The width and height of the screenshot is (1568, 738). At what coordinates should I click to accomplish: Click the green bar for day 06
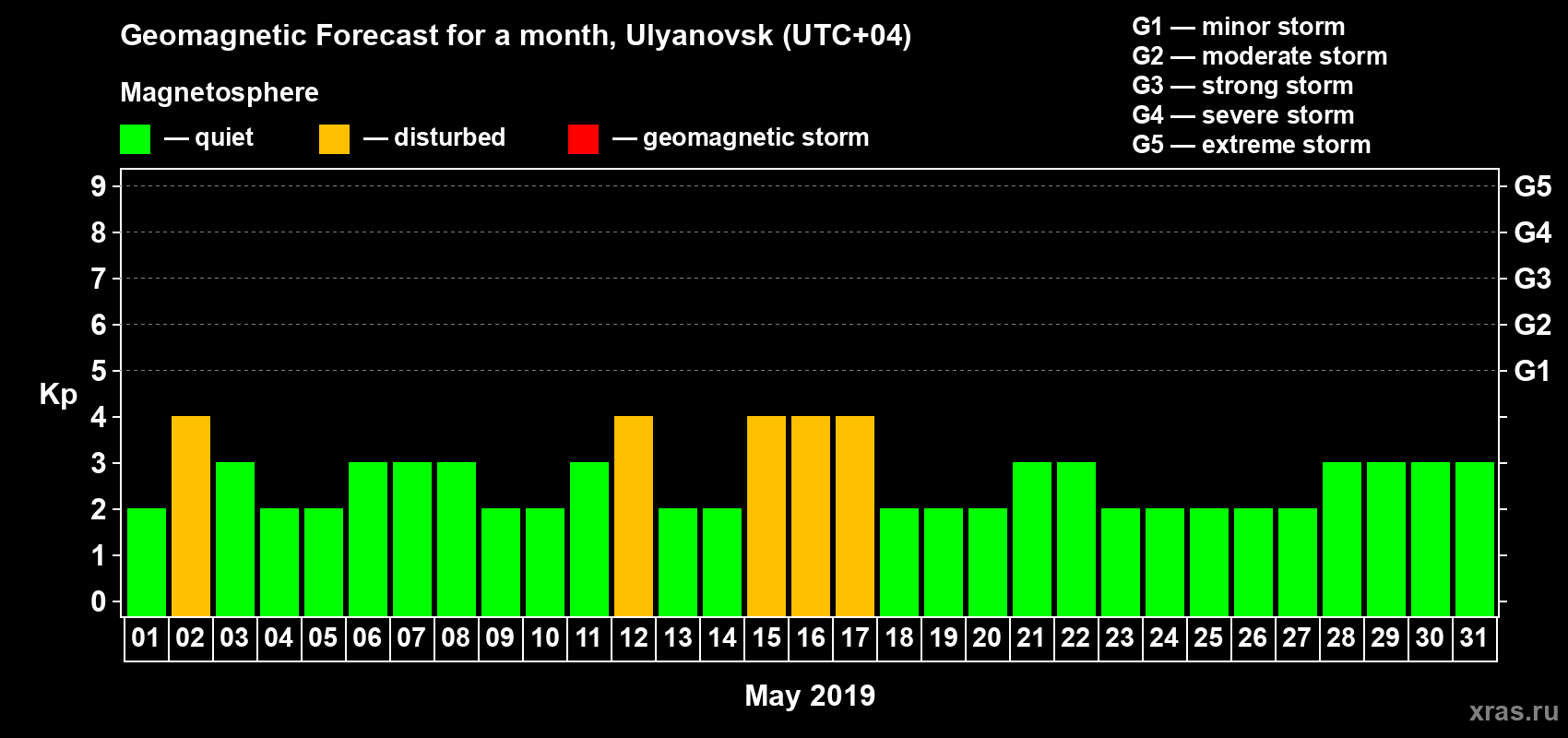[x=368, y=540]
